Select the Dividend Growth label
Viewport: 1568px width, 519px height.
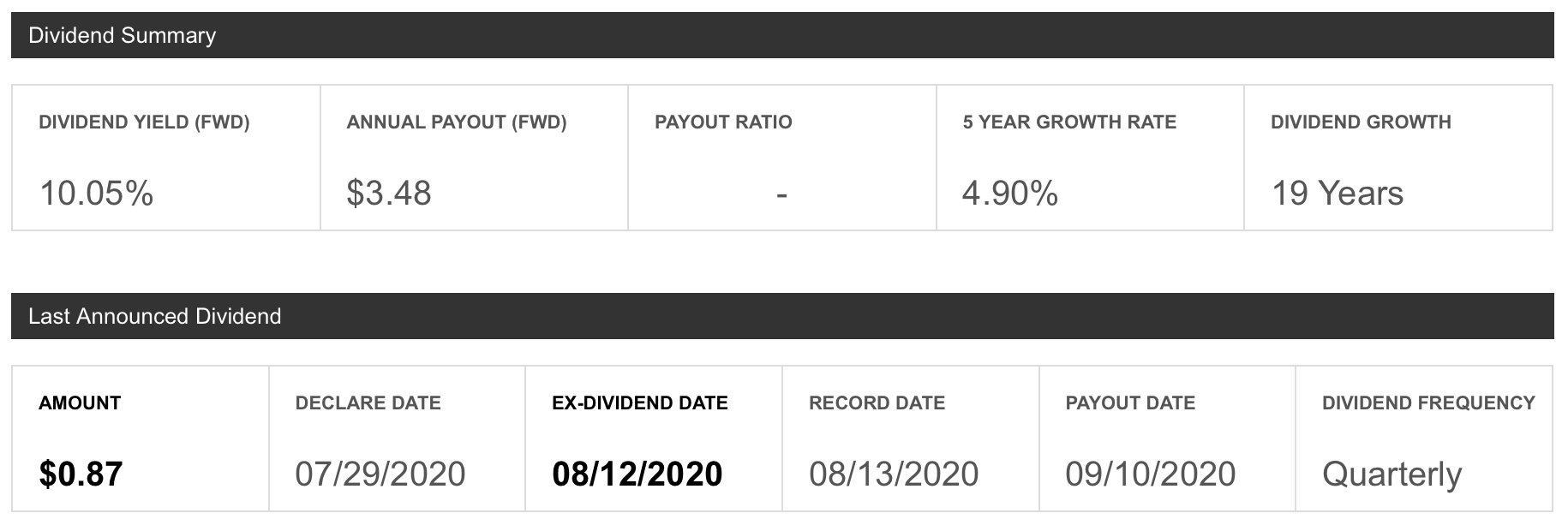tap(1361, 122)
